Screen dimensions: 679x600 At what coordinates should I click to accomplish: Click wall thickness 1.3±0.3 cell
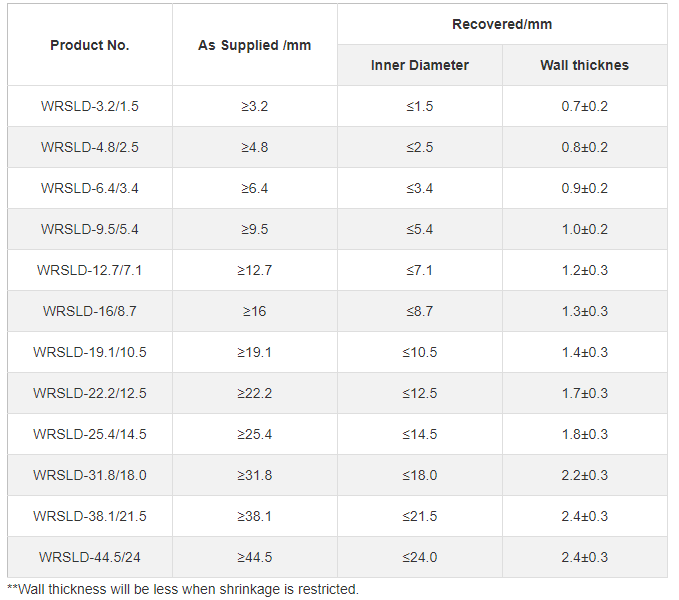click(x=585, y=311)
